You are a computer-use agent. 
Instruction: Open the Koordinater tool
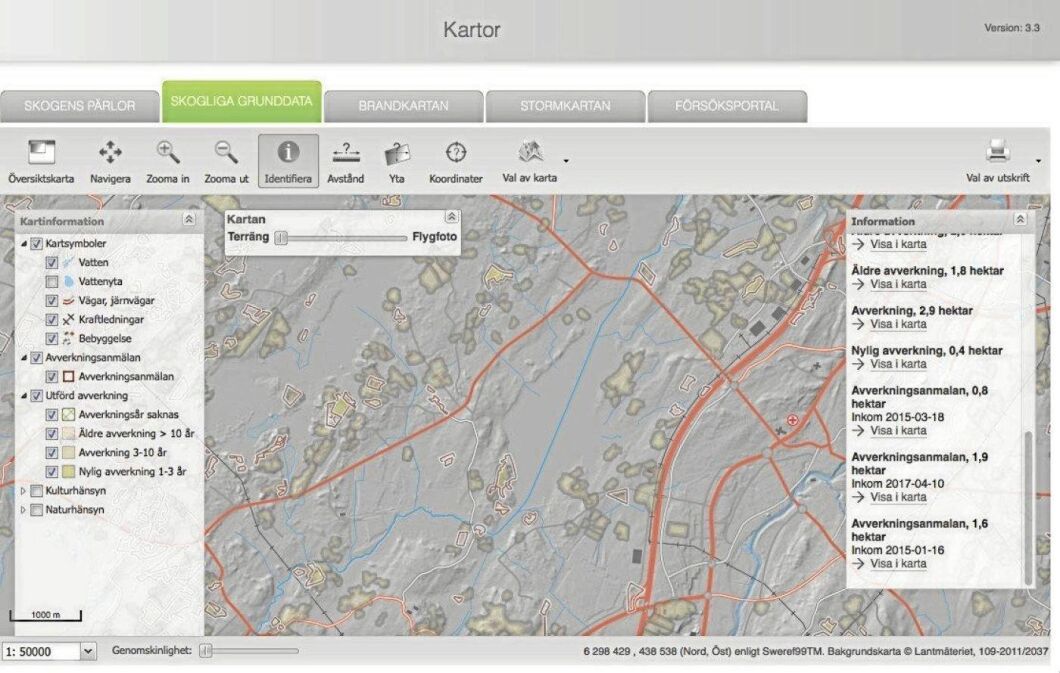(456, 153)
